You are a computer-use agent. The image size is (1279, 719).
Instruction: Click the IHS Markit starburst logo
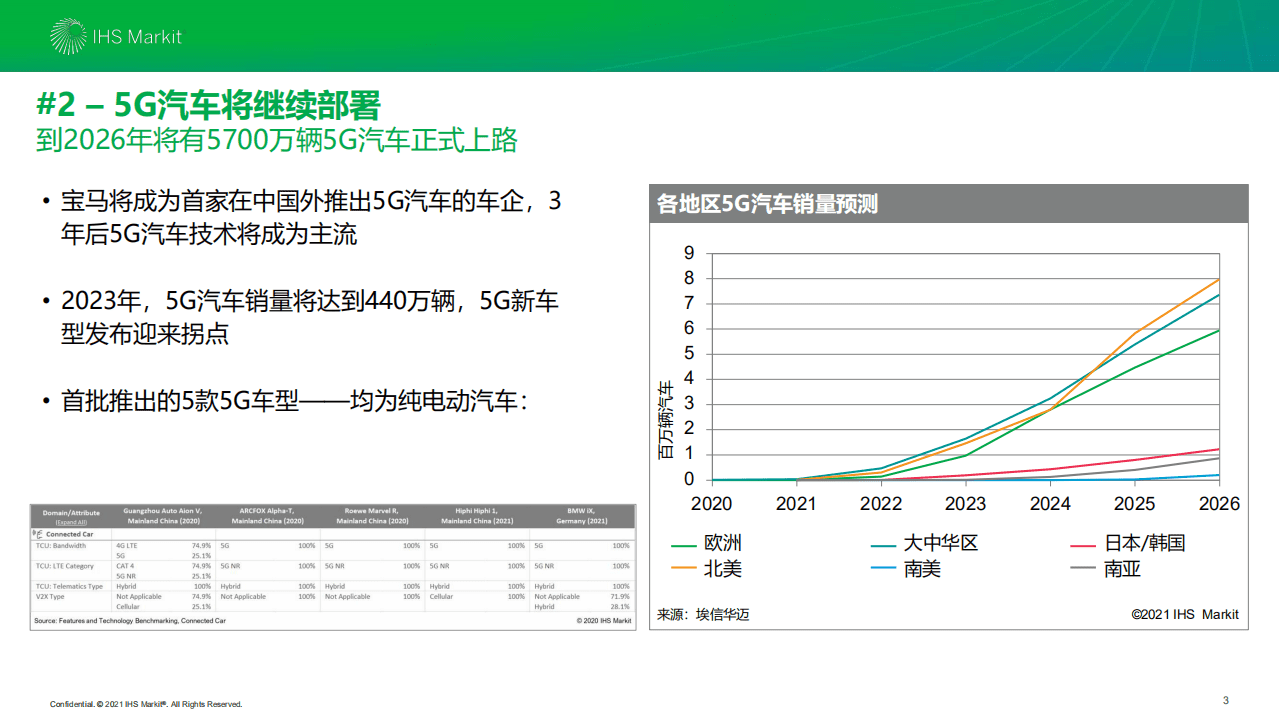pos(68,34)
